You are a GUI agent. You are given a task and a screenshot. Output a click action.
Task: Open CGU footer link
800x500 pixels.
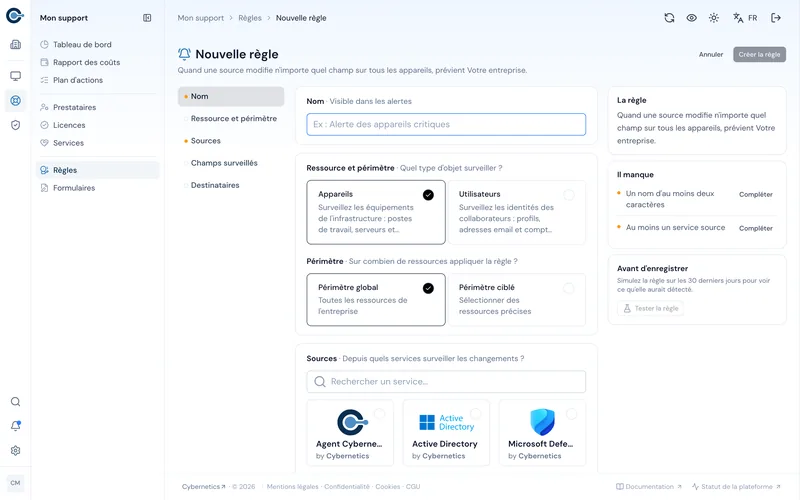pos(413,487)
